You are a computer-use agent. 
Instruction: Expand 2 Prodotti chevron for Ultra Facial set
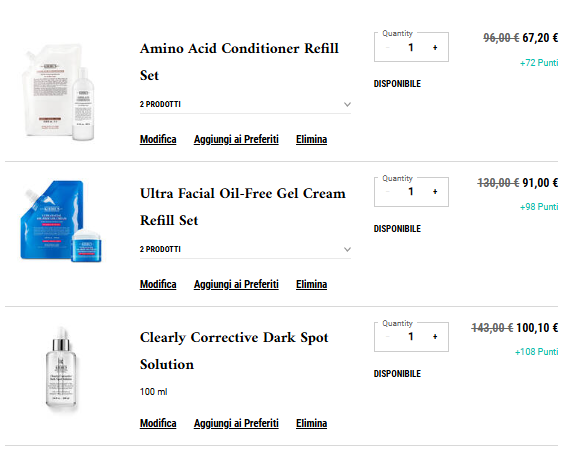click(x=347, y=249)
